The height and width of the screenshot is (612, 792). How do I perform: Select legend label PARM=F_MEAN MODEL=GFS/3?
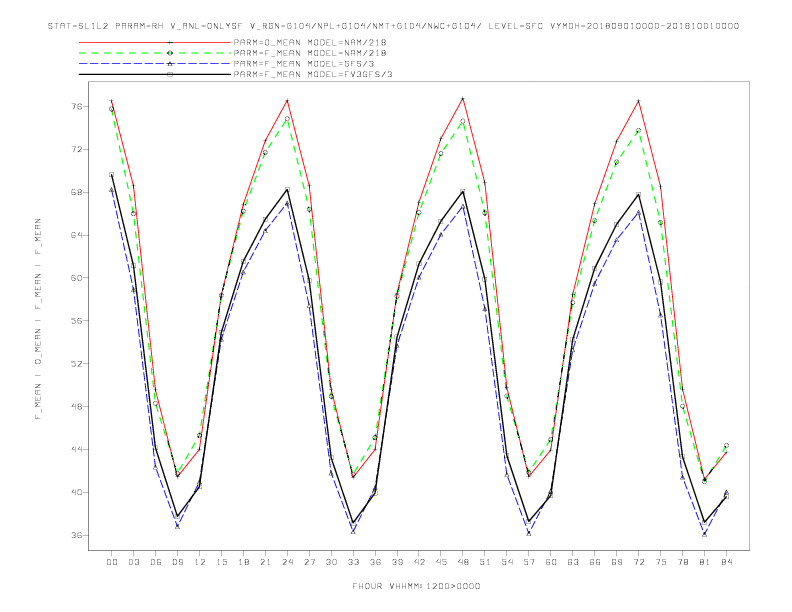[304, 64]
